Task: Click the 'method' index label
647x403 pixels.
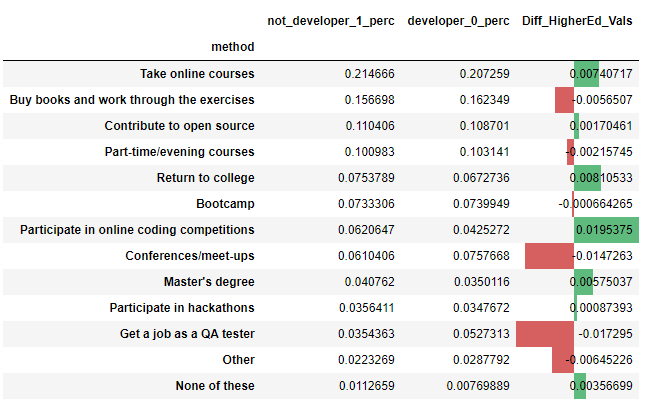Action: click(x=233, y=47)
